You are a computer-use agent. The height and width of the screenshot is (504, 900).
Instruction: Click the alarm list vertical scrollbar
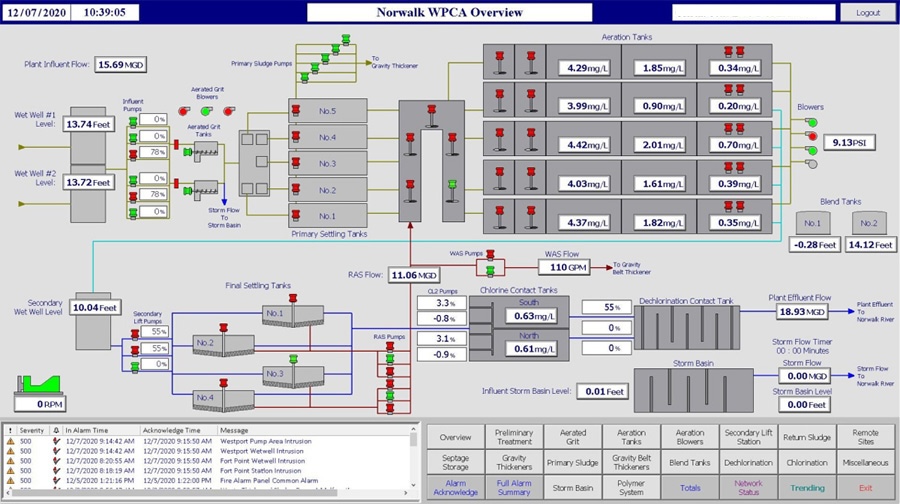tap(413, 456)
